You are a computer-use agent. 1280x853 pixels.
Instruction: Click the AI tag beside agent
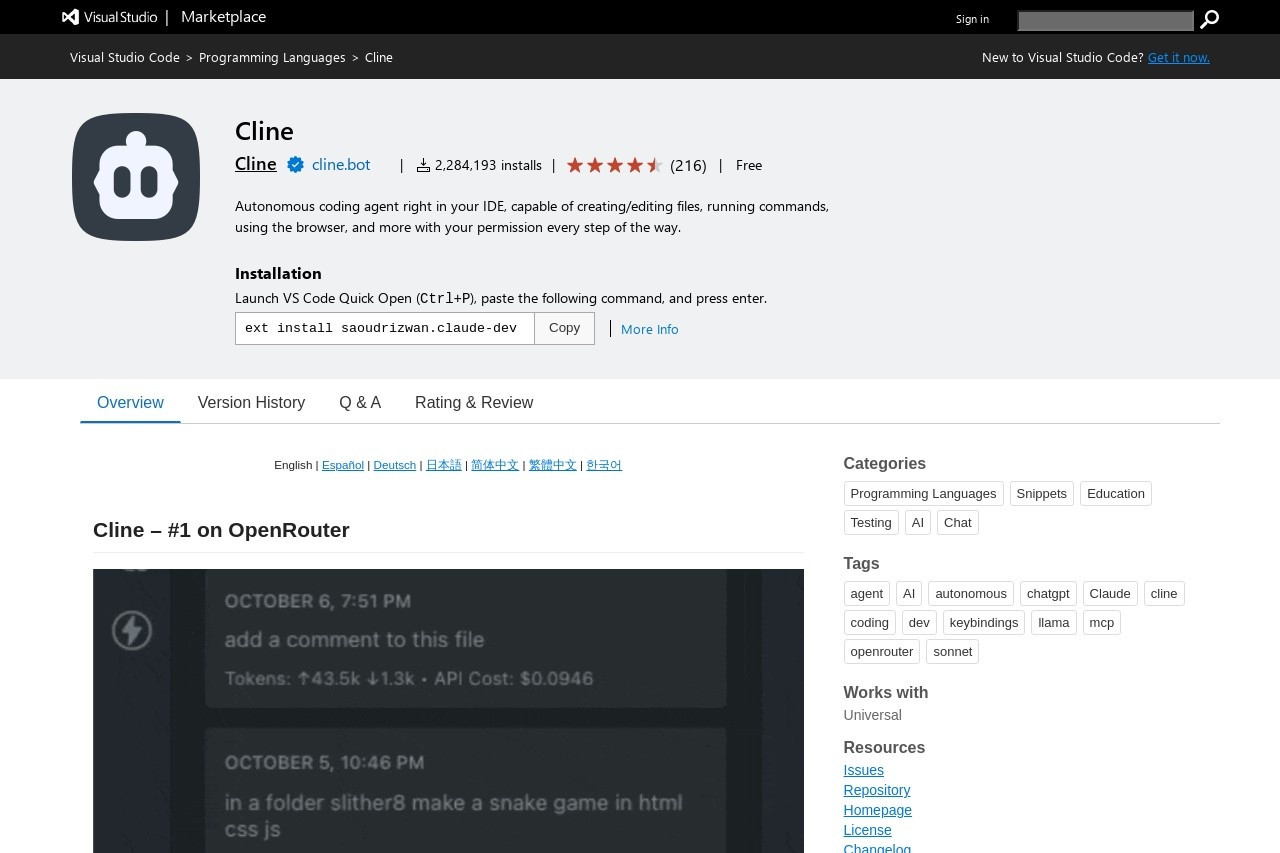tap(909, 594)
